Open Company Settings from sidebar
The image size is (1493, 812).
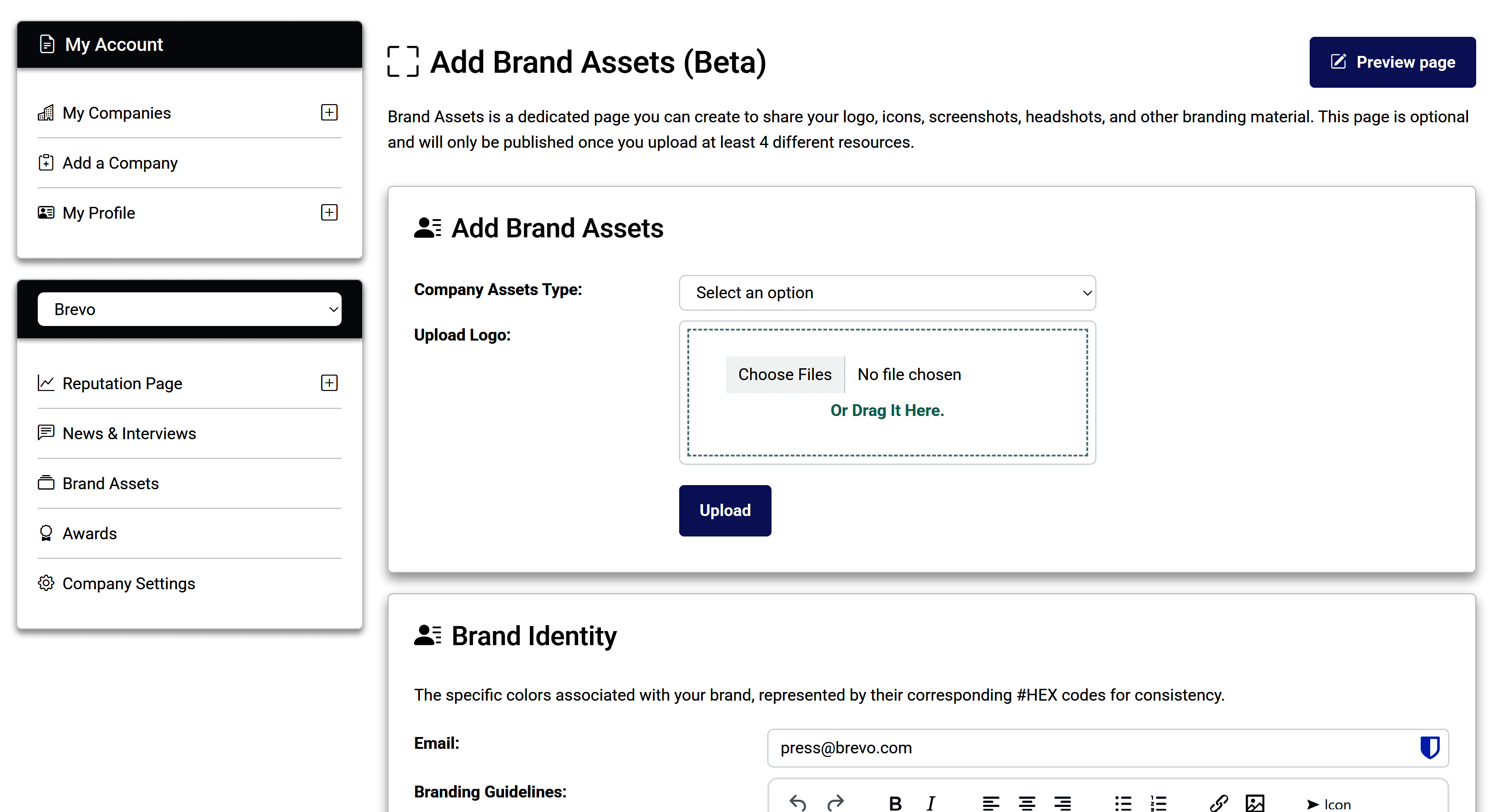[128, 583]
